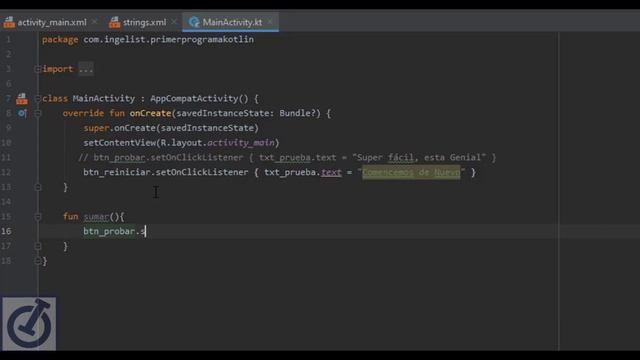Click line number 16 in gutter
Screen dimensions: 640x360
[x=6, y=231]
